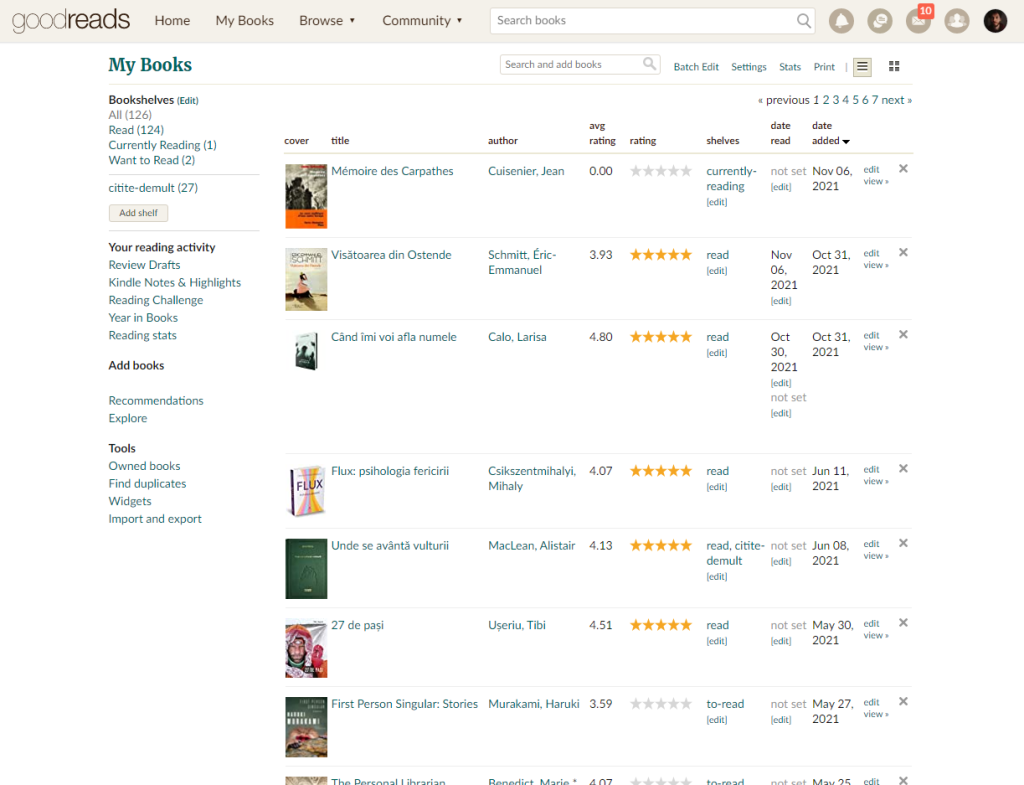This screenshot has height=785, width=1024.
Task: Open the Read (124) shelf
Action: click(x=136, y=130)
